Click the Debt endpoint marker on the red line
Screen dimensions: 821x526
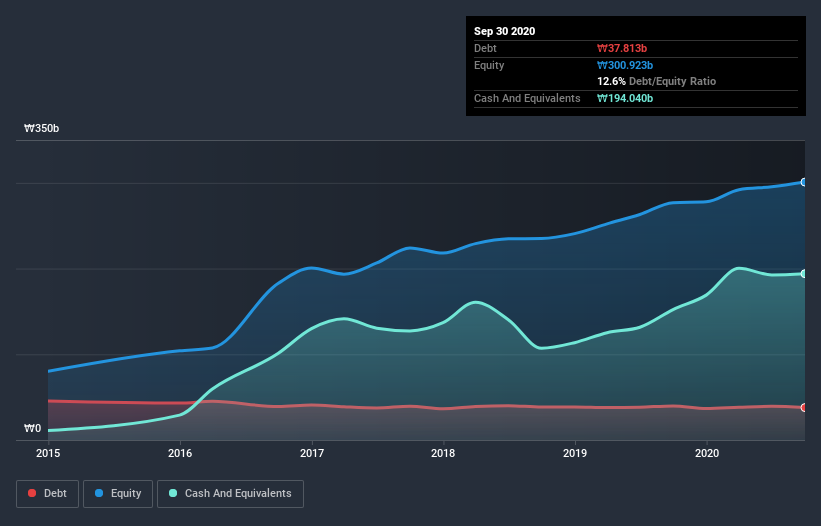[x=804, y=408]
